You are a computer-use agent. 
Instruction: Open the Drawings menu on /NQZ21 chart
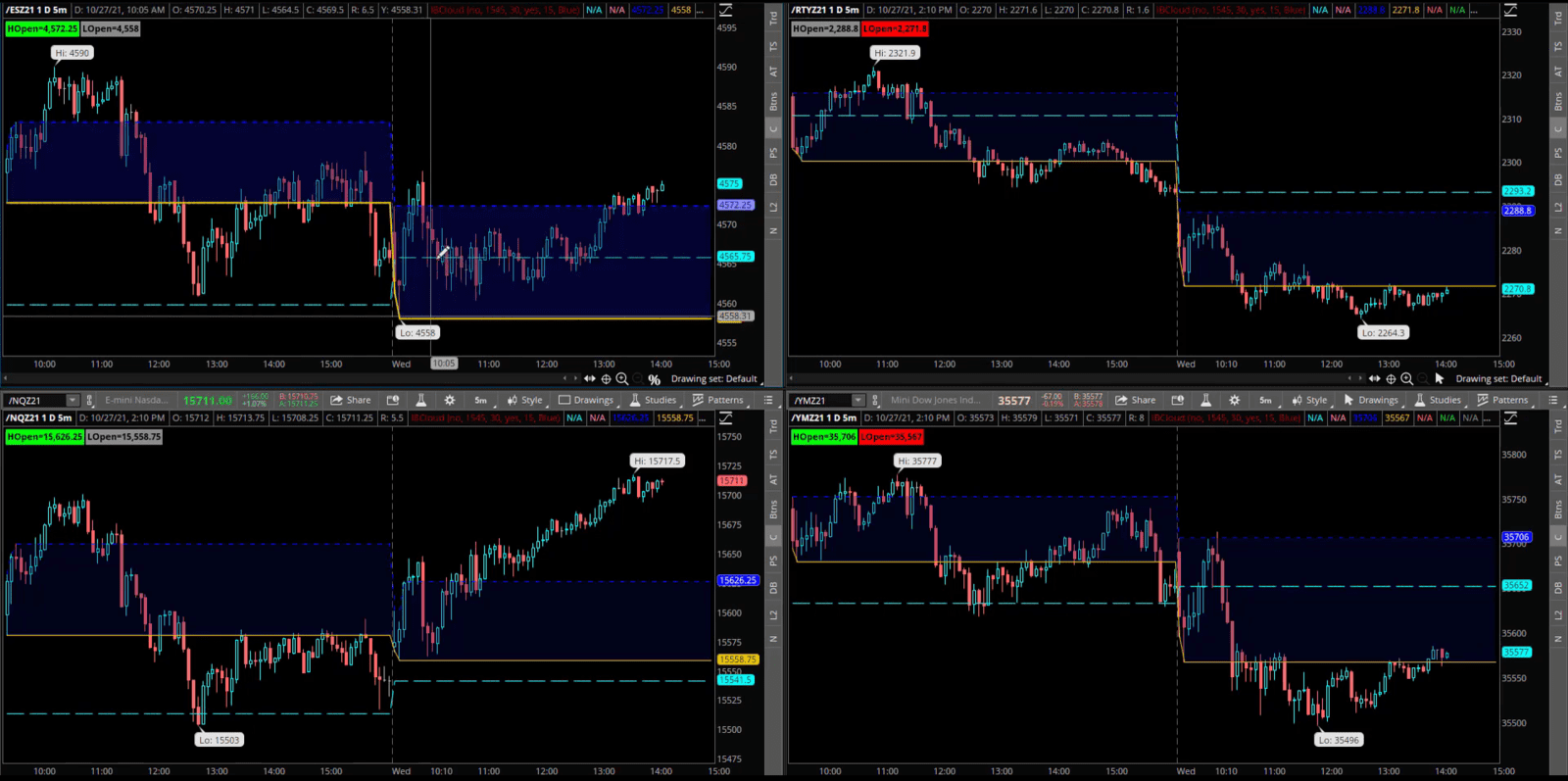point(586,400)
